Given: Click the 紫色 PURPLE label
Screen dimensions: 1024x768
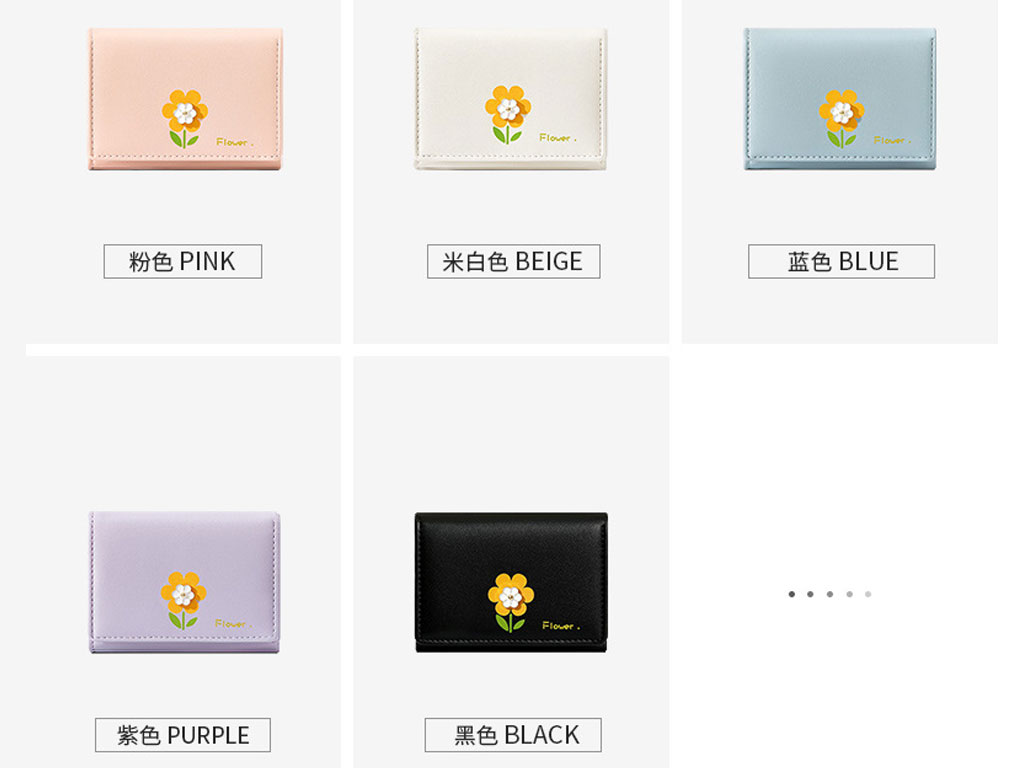Looking at the screenshot, I should point(183,735).
